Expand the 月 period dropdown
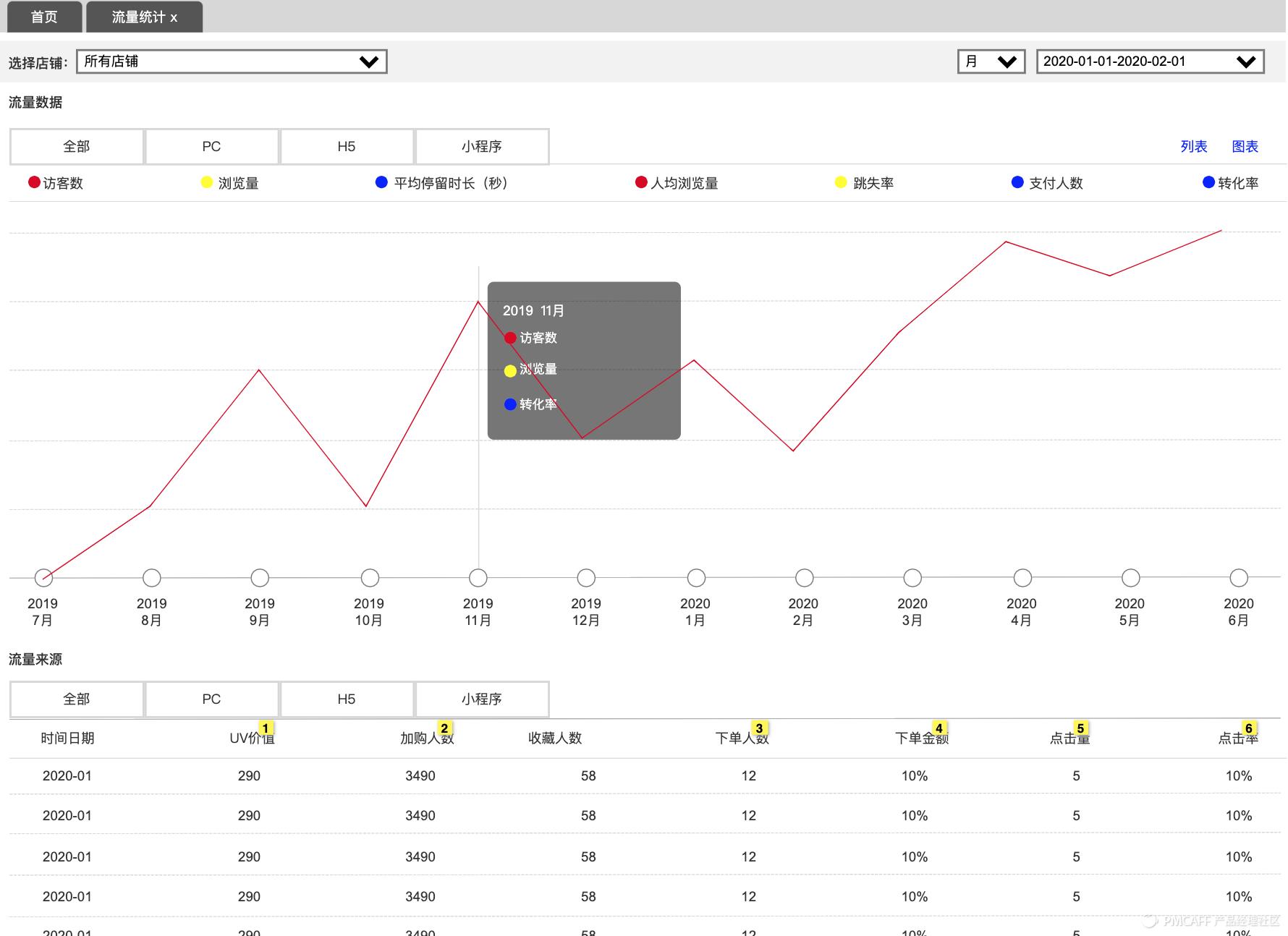The image size is (1288, 936). pos(991,61)
